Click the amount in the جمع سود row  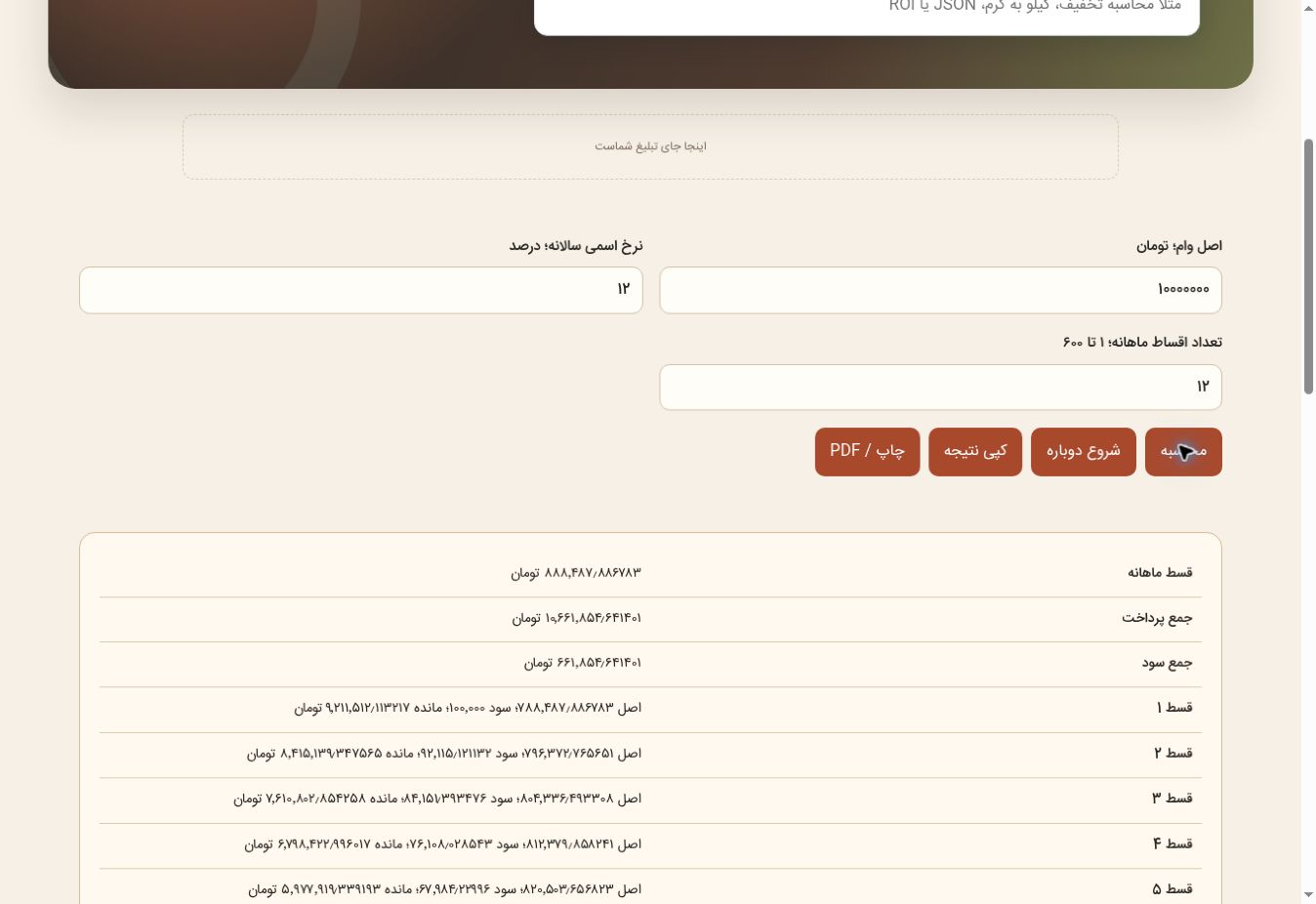coord(583,663)
